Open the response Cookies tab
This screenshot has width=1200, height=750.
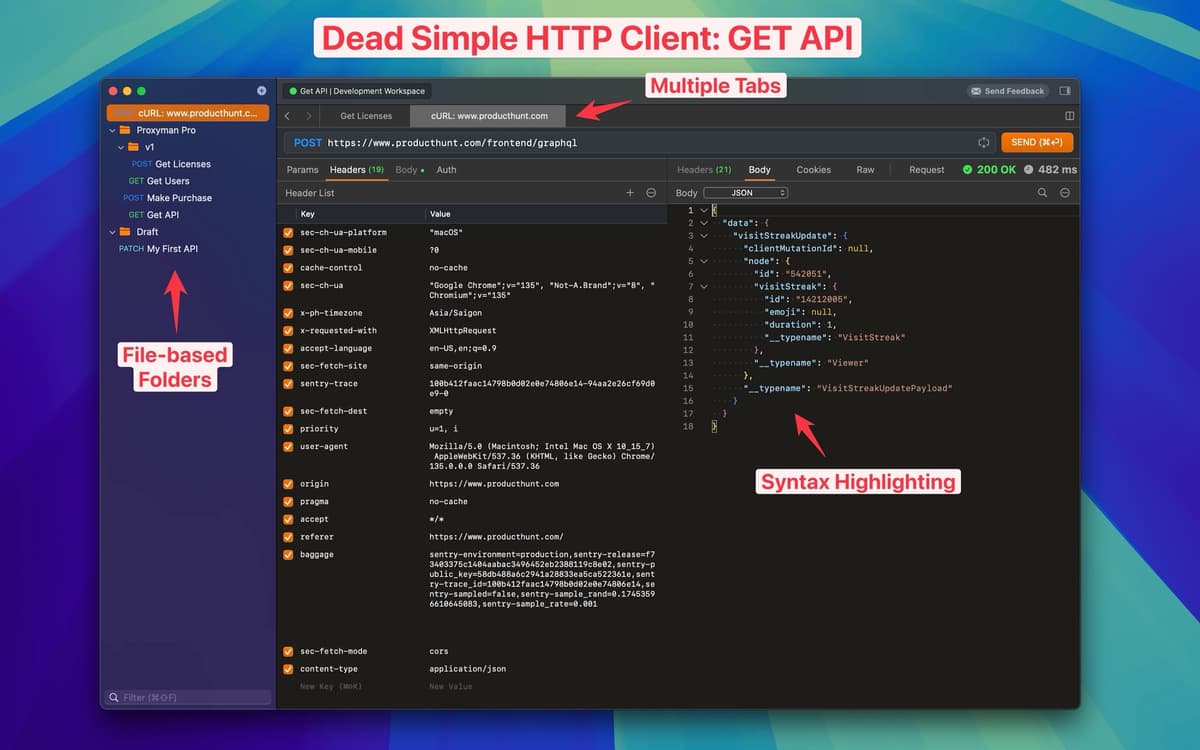(813, 170)
